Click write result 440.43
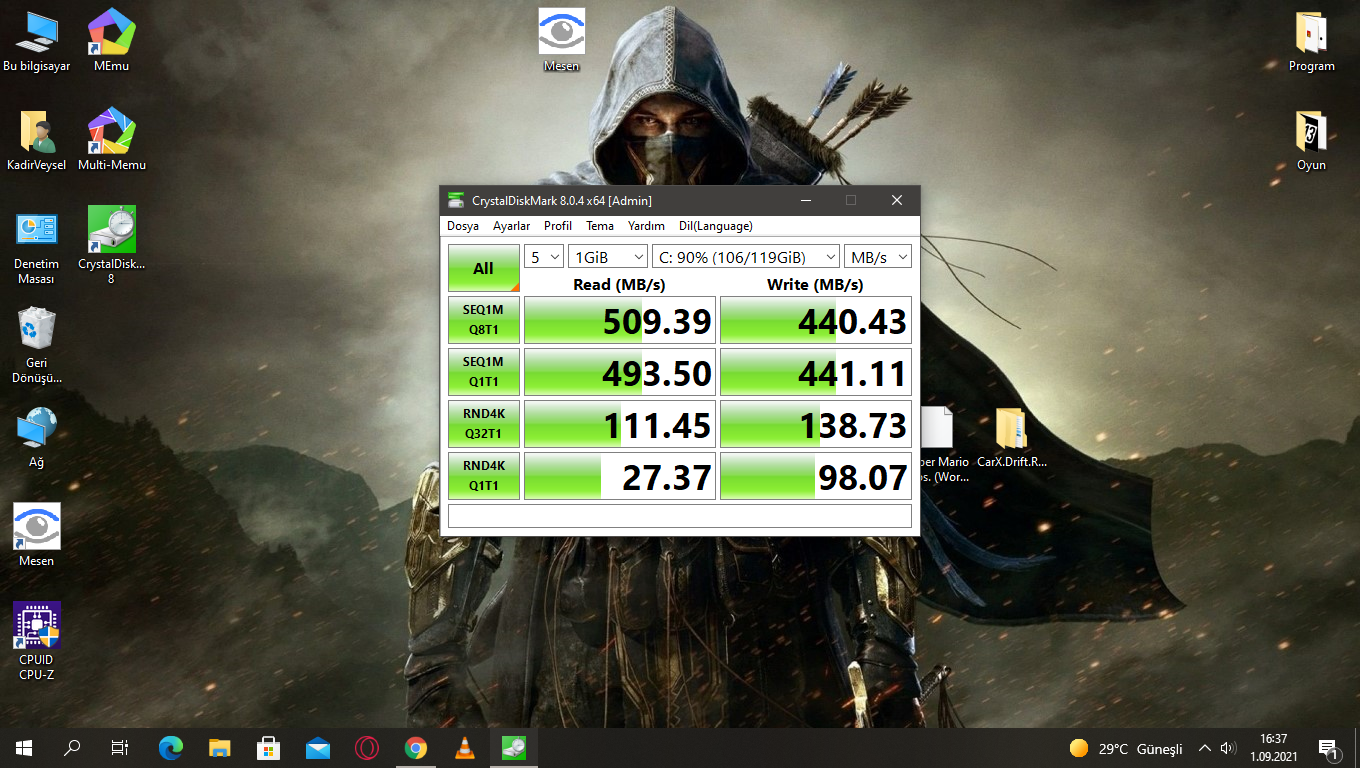Image resolution: width=1360 pixels, height=768 pixels. (x=816, y=320)
